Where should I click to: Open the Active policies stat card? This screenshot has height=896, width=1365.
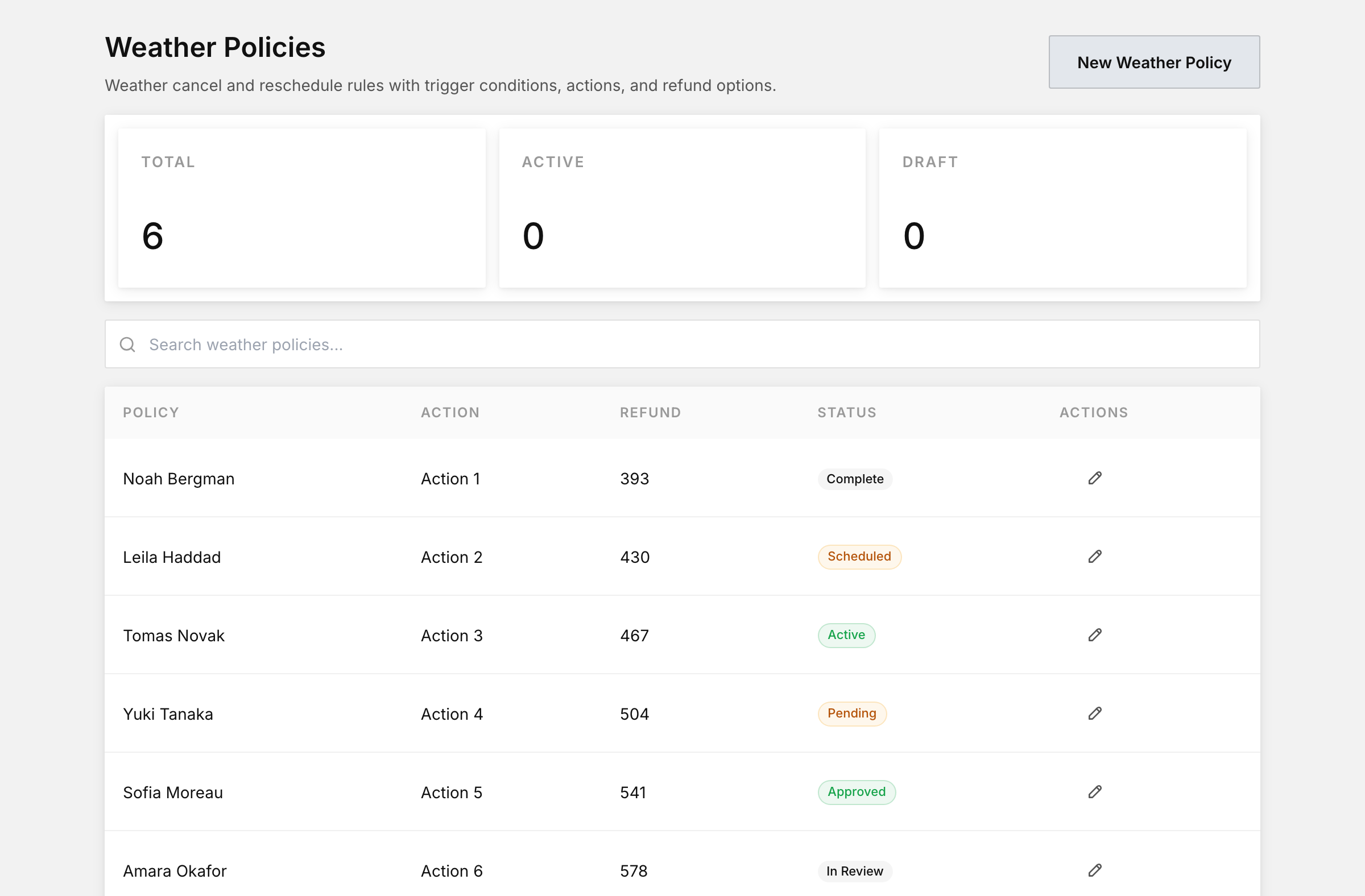[x=682, y=208]
